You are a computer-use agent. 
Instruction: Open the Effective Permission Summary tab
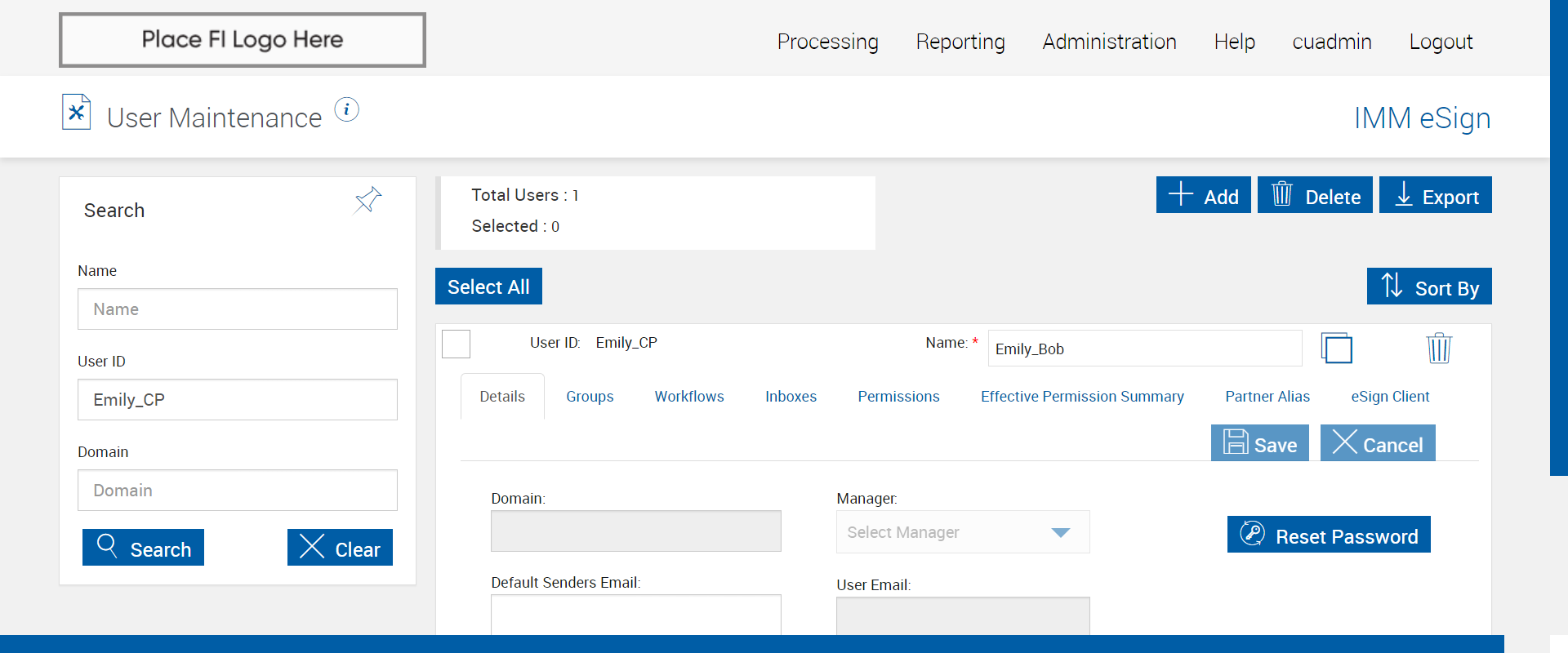1082,397
